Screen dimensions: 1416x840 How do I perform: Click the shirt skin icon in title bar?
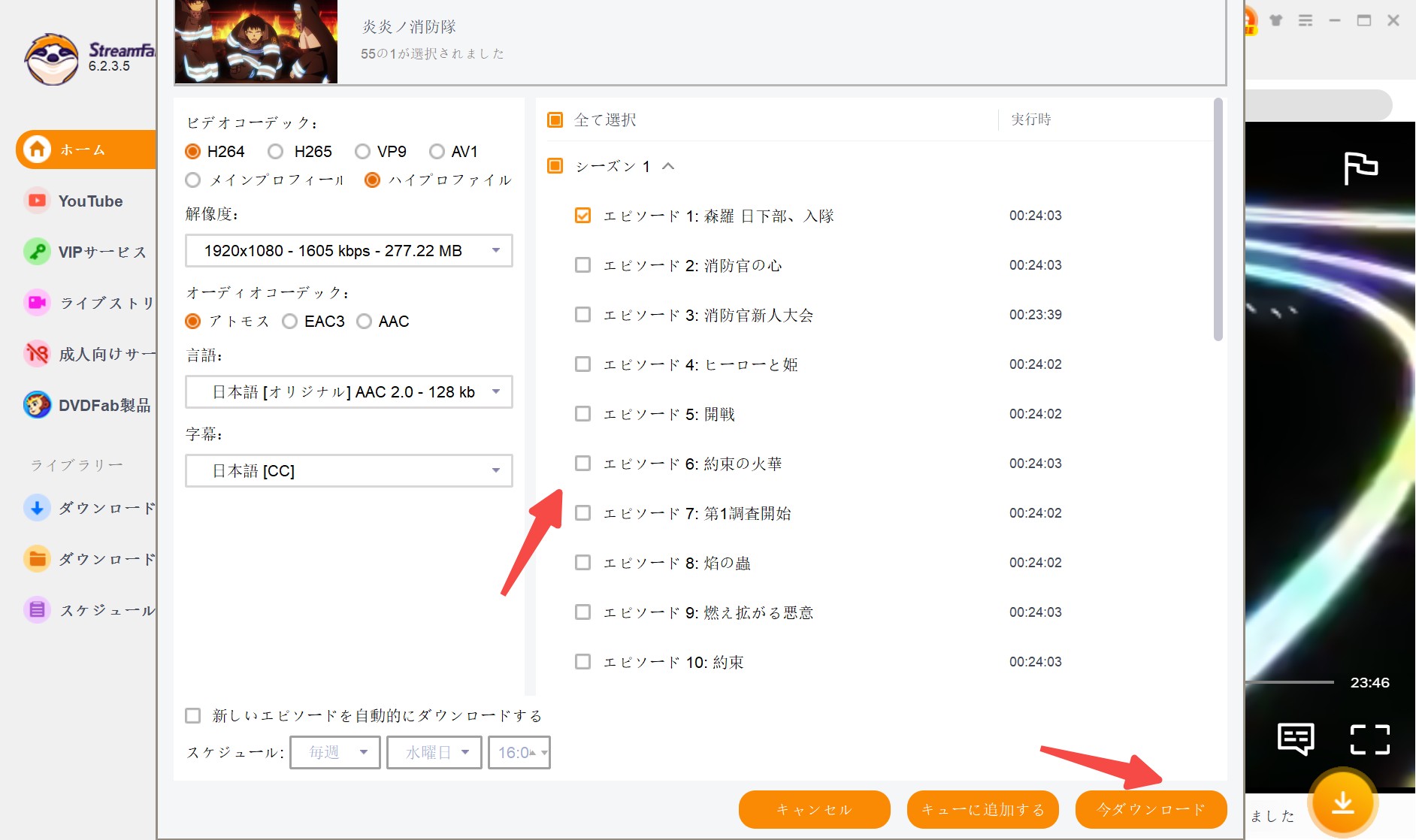[1276, 20]
